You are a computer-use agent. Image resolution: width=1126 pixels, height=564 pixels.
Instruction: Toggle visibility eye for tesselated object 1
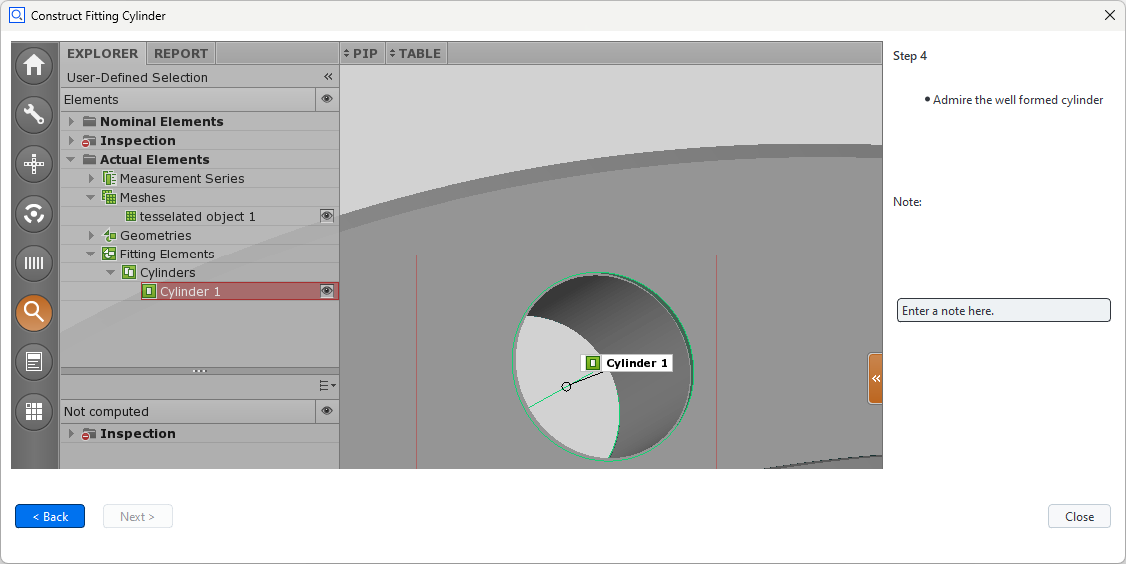coord(326,216)
